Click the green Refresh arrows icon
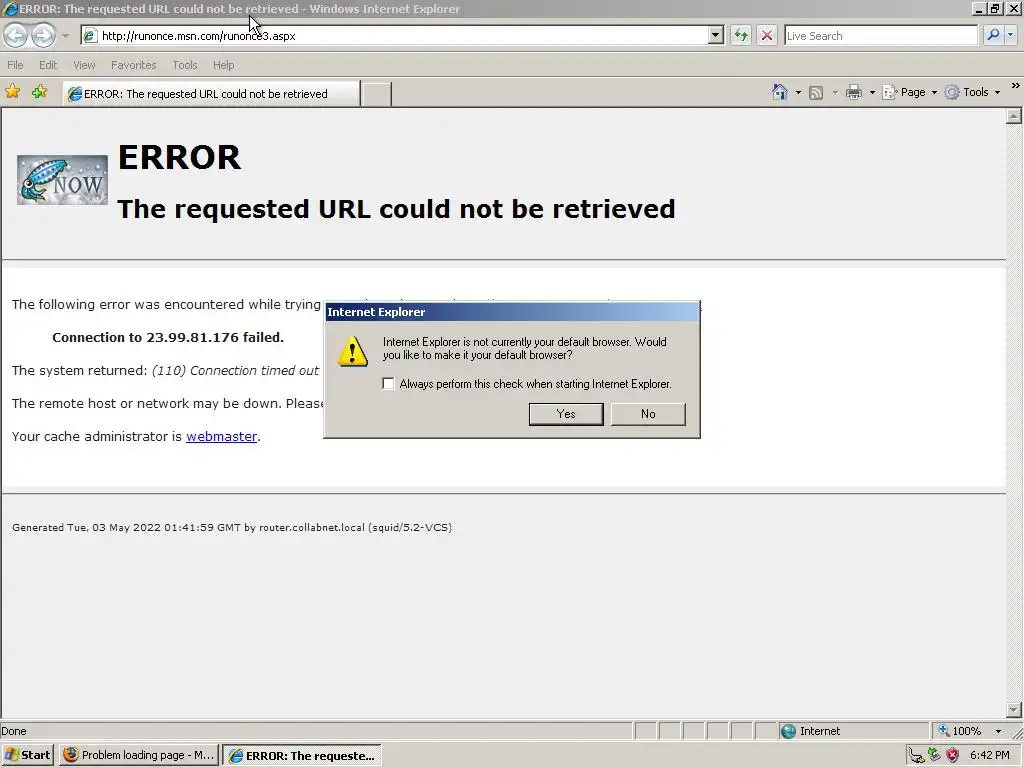Screen dimensions: 1024x768 pyautogui.click(x=741, y=35)
